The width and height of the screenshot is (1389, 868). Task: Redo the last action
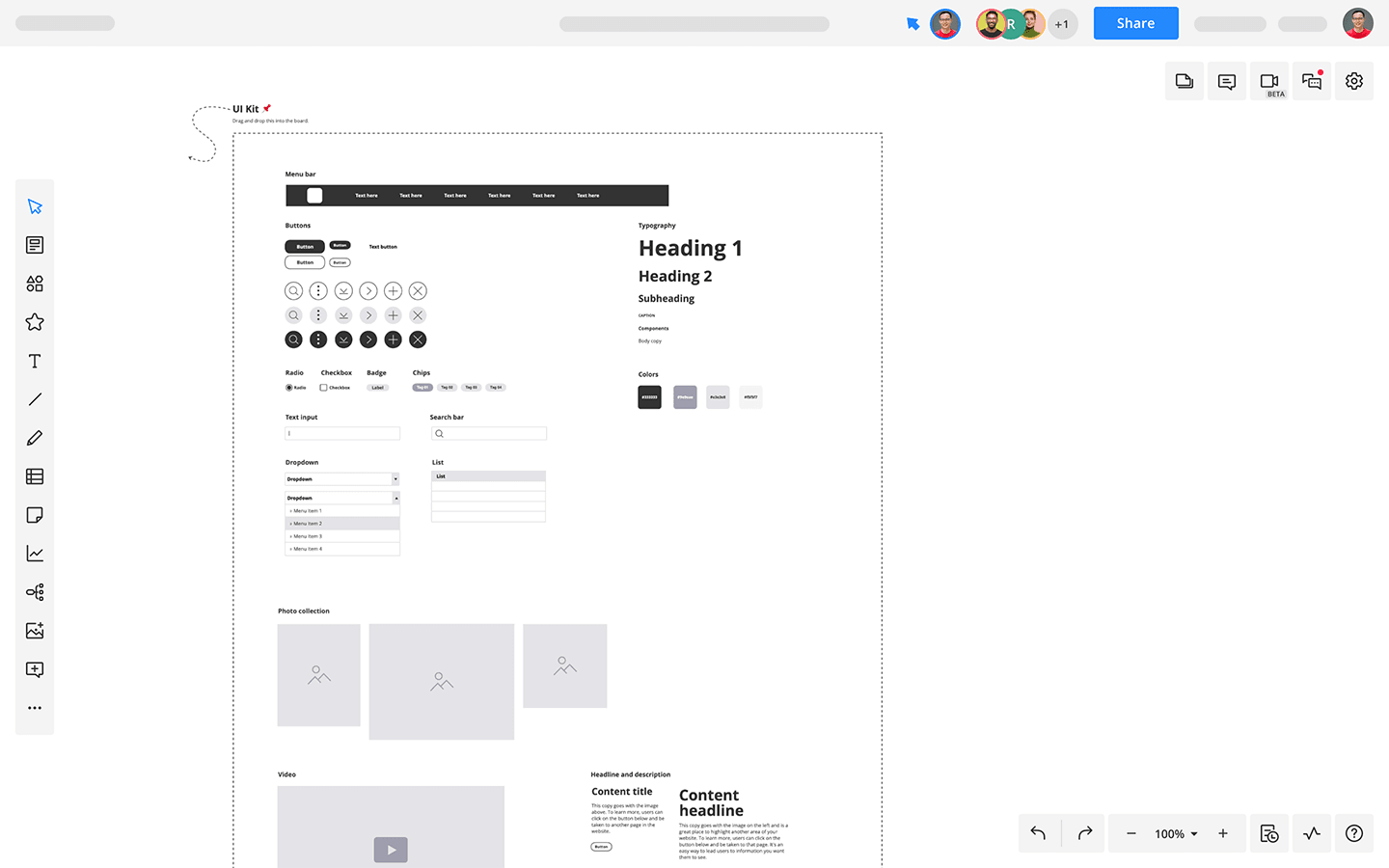click(1084, 833)
